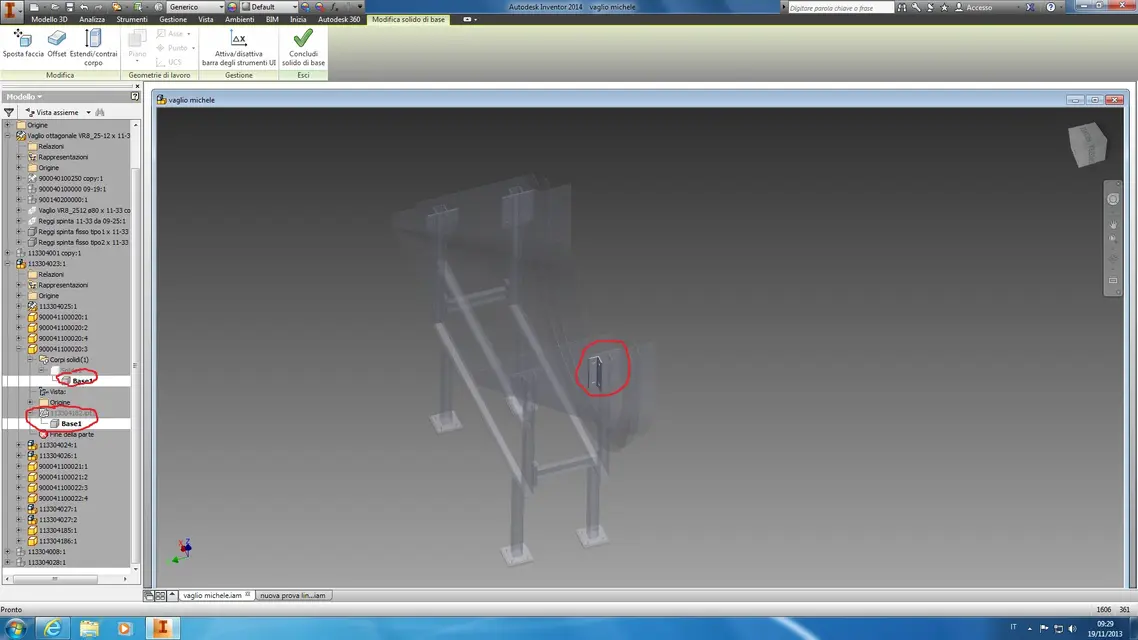The height and width of the screenshot is (640, 1138).
Task: Expand the 113304008:1 node
Action: 8,551
